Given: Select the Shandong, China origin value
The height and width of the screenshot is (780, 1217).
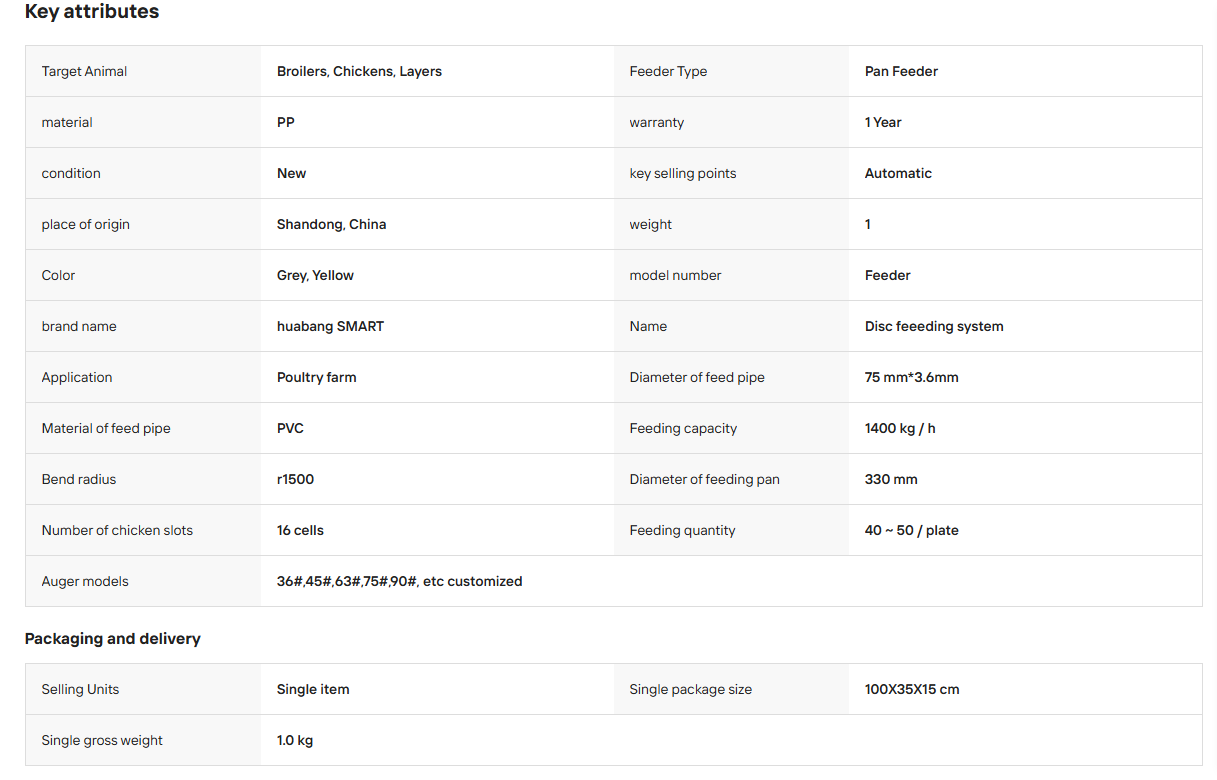Looking at the screenshot, I should (331, 224).
